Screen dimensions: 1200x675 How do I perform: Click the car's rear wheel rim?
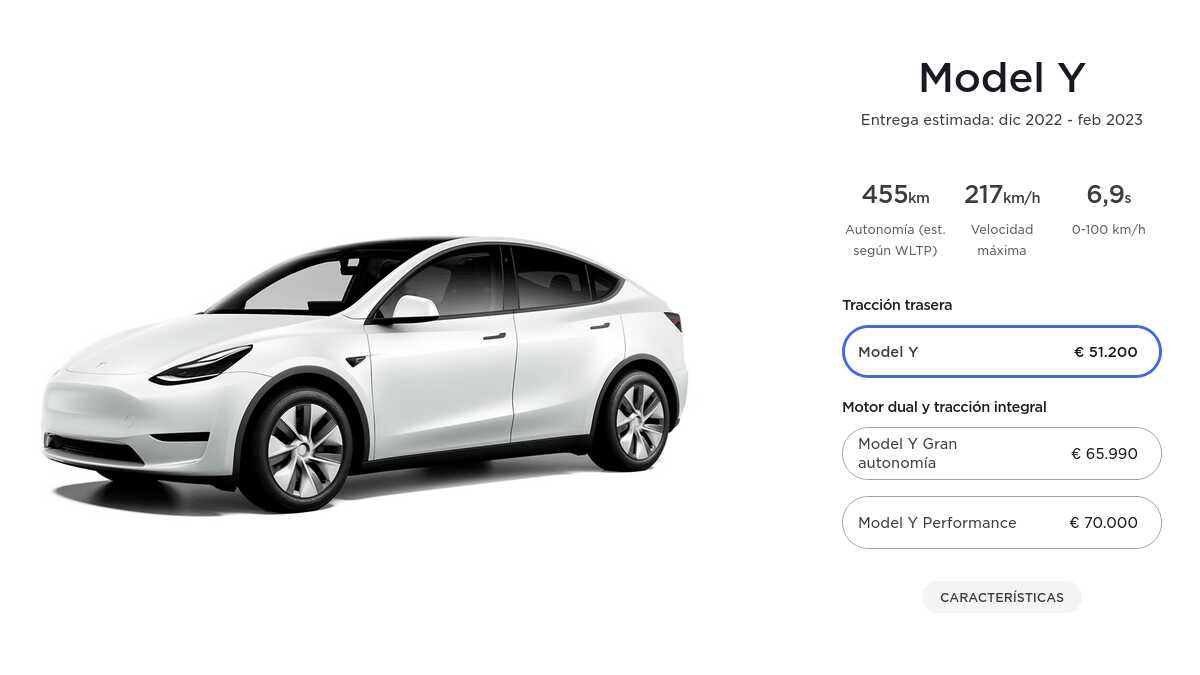638,419
